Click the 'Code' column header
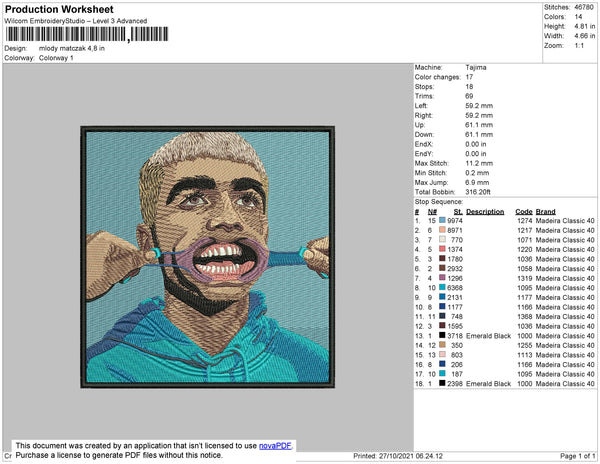Viewport: 600px width, 464px height. click(x=524, y=212)
